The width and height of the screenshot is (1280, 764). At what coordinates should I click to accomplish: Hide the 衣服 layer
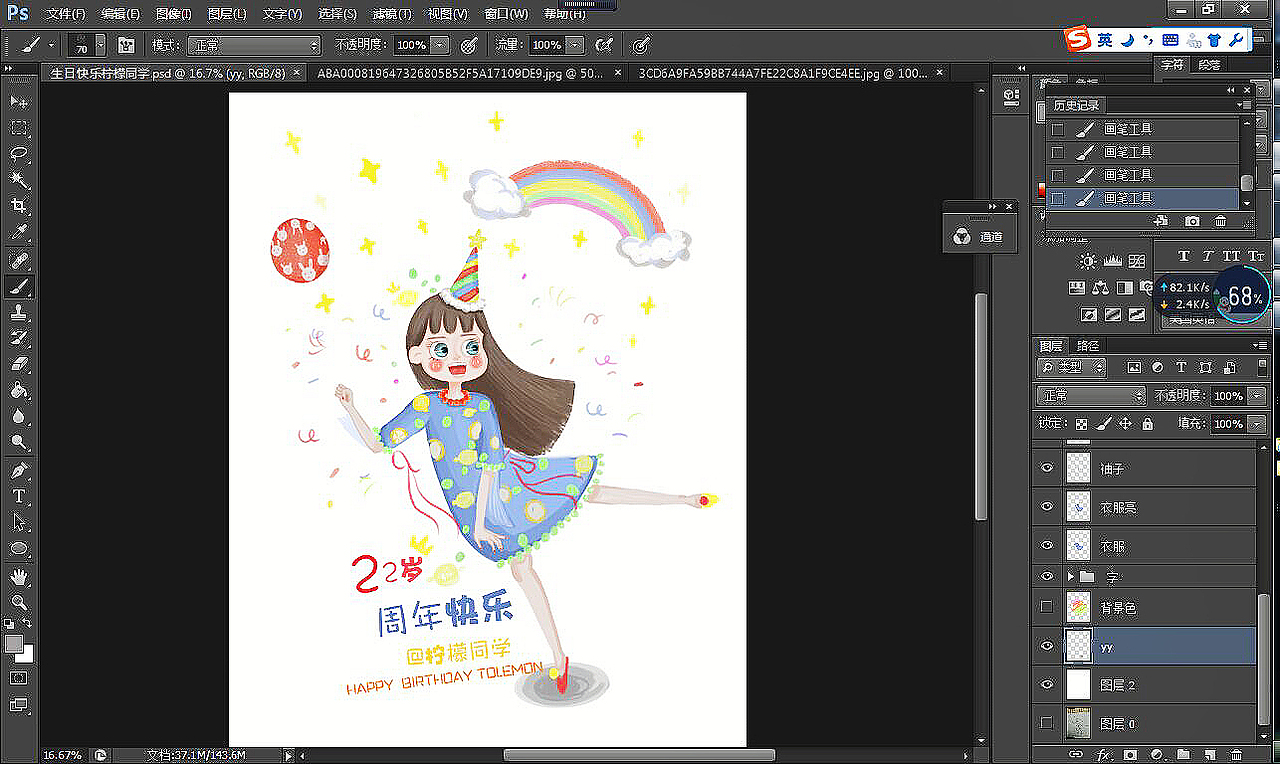tap(1047, 546)
